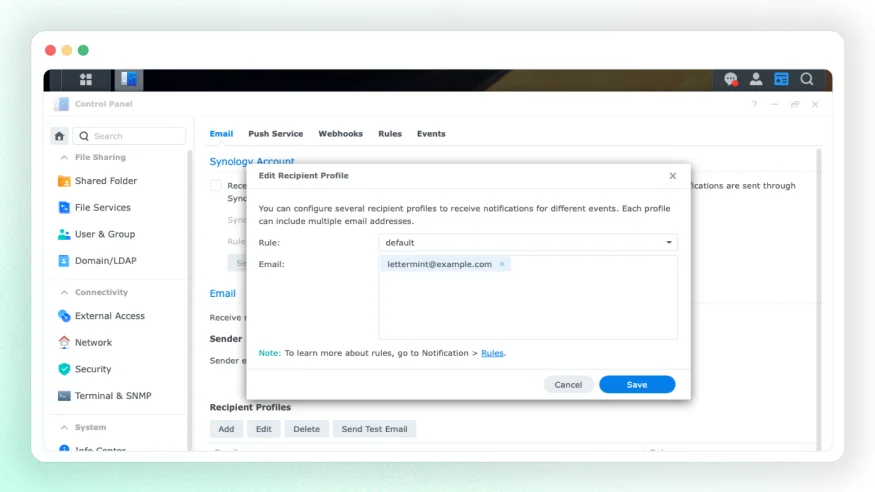The width and height of the screenshot is (875, 492).
Task: Open Terminal & SNMP settings
Action: [x=113, y=396]
